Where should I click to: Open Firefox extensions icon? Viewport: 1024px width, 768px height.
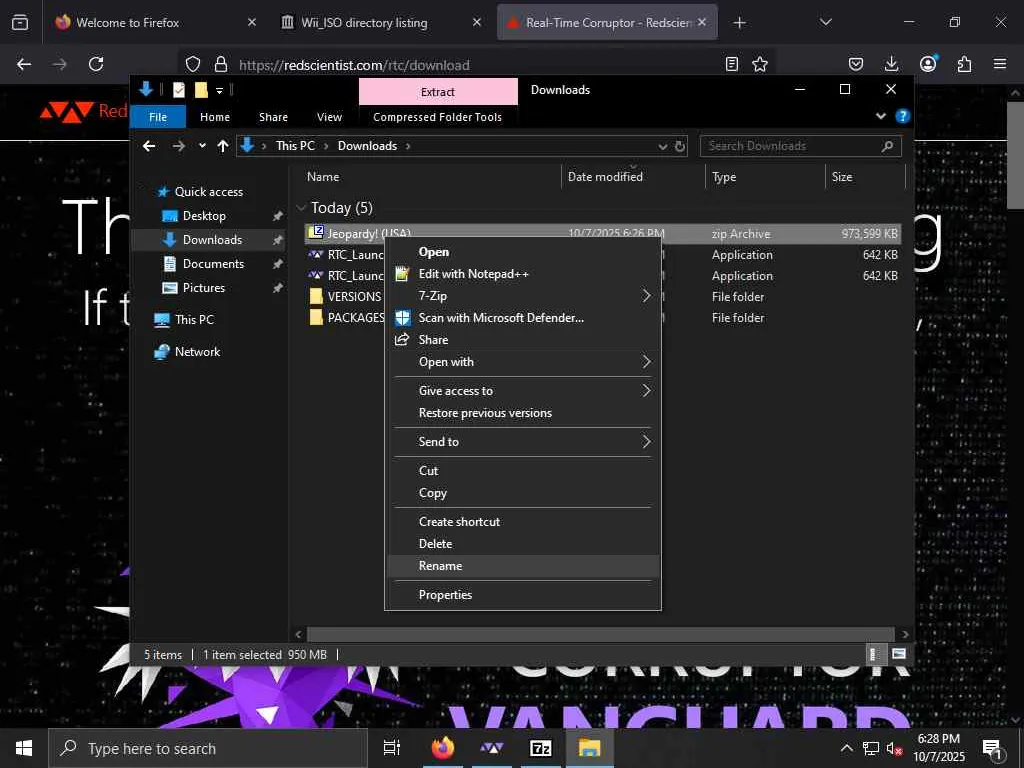[964, 64]
